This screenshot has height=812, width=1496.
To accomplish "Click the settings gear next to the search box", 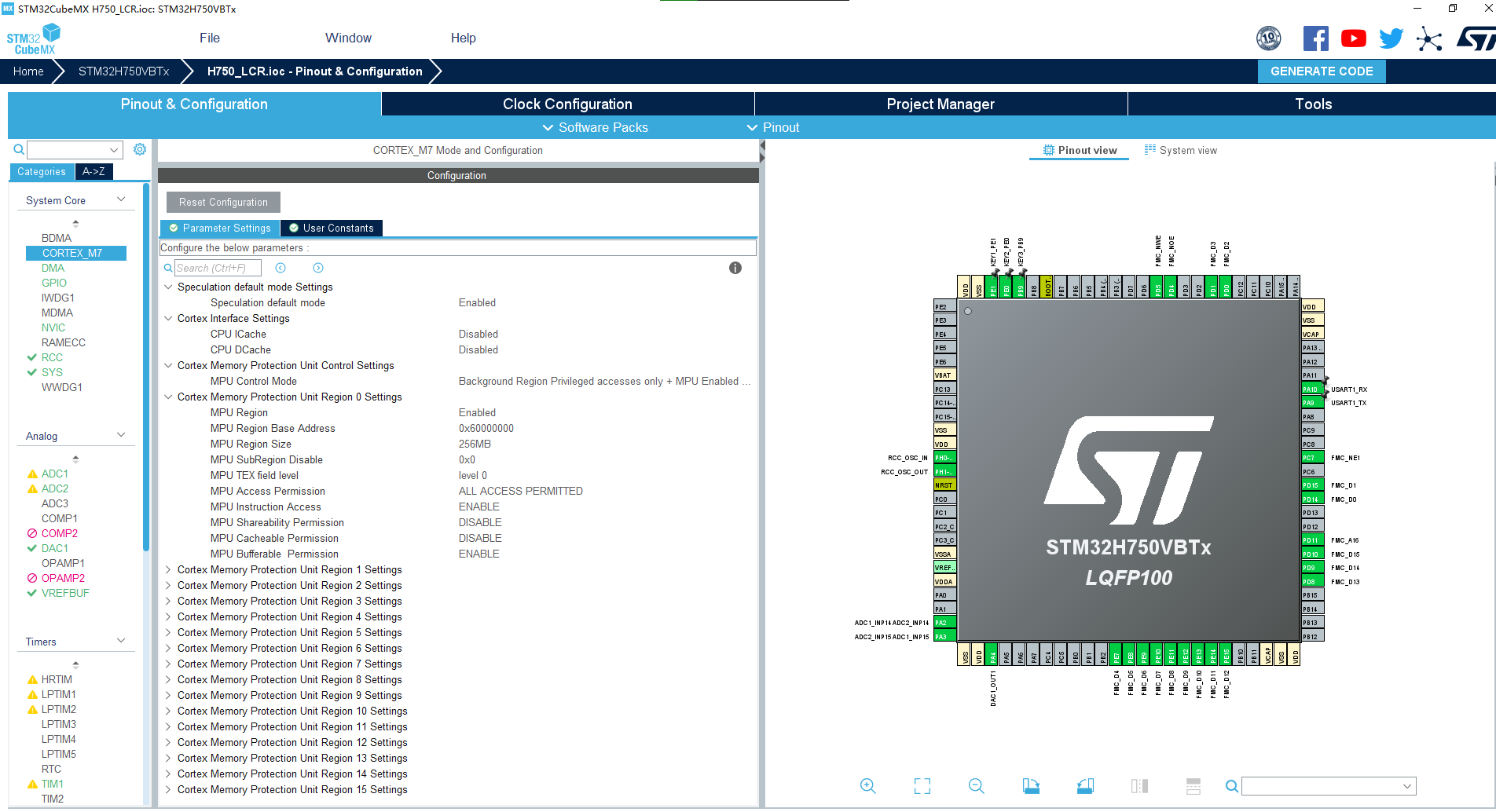I will tap(140, 149).
